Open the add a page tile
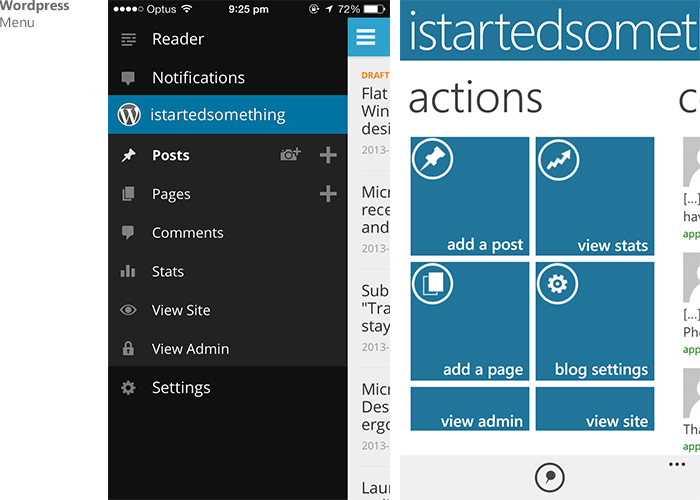This screenshot has height=500, width=700. 470,321
